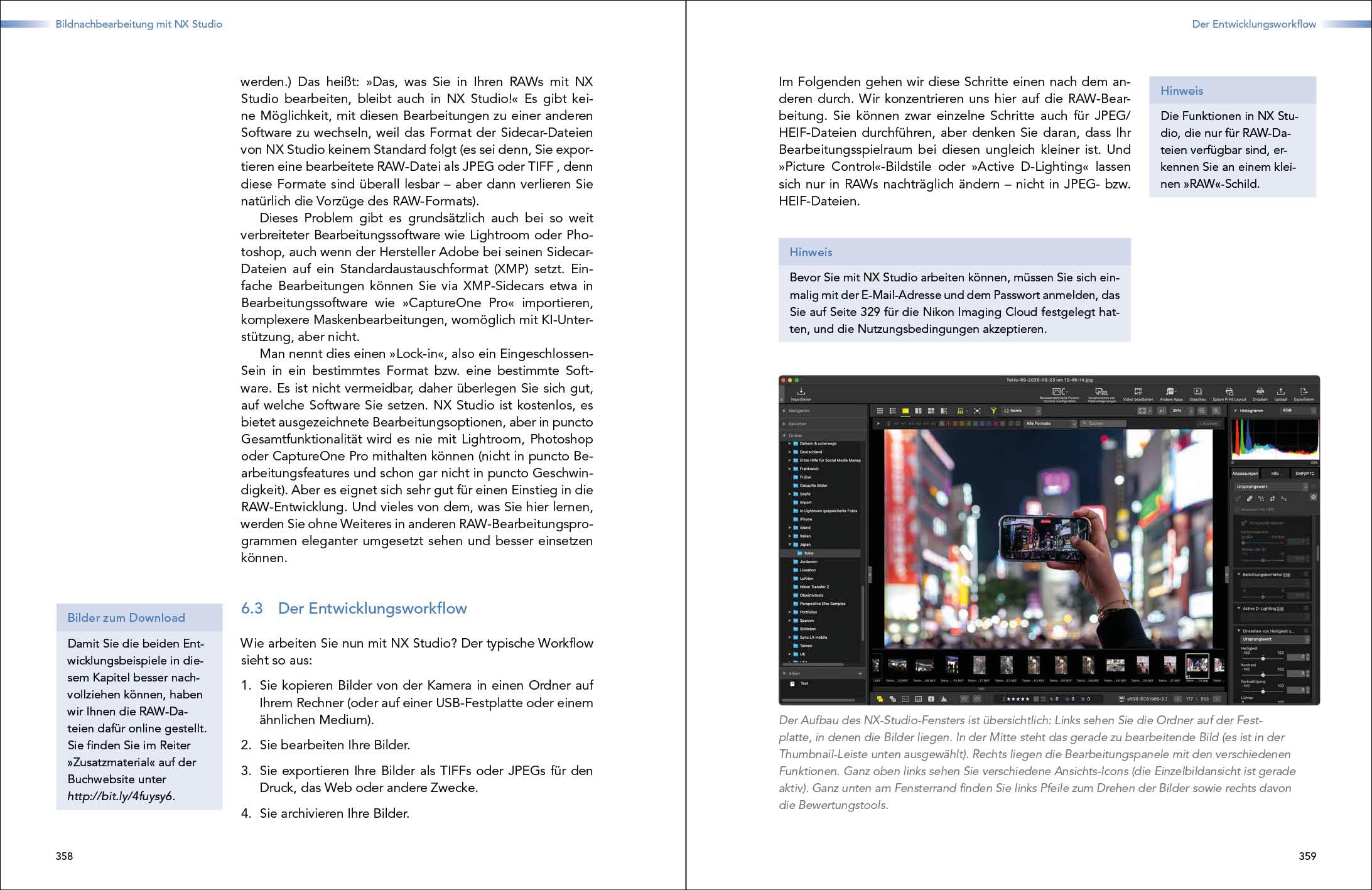Open the RGB histogram channel dropdown
This screenshot has height=890, width=1372.
pyautogui.click(x=1298, y=410)
